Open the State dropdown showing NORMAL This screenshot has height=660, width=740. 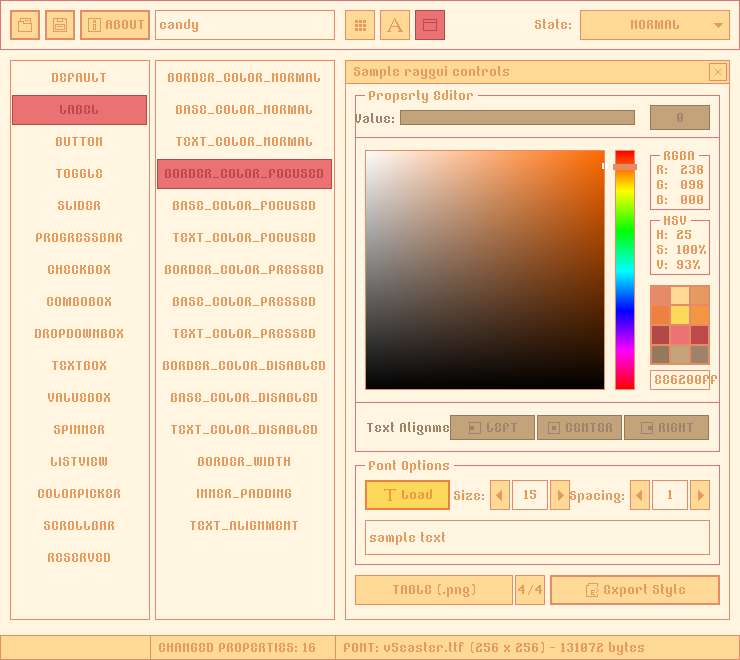654,25
